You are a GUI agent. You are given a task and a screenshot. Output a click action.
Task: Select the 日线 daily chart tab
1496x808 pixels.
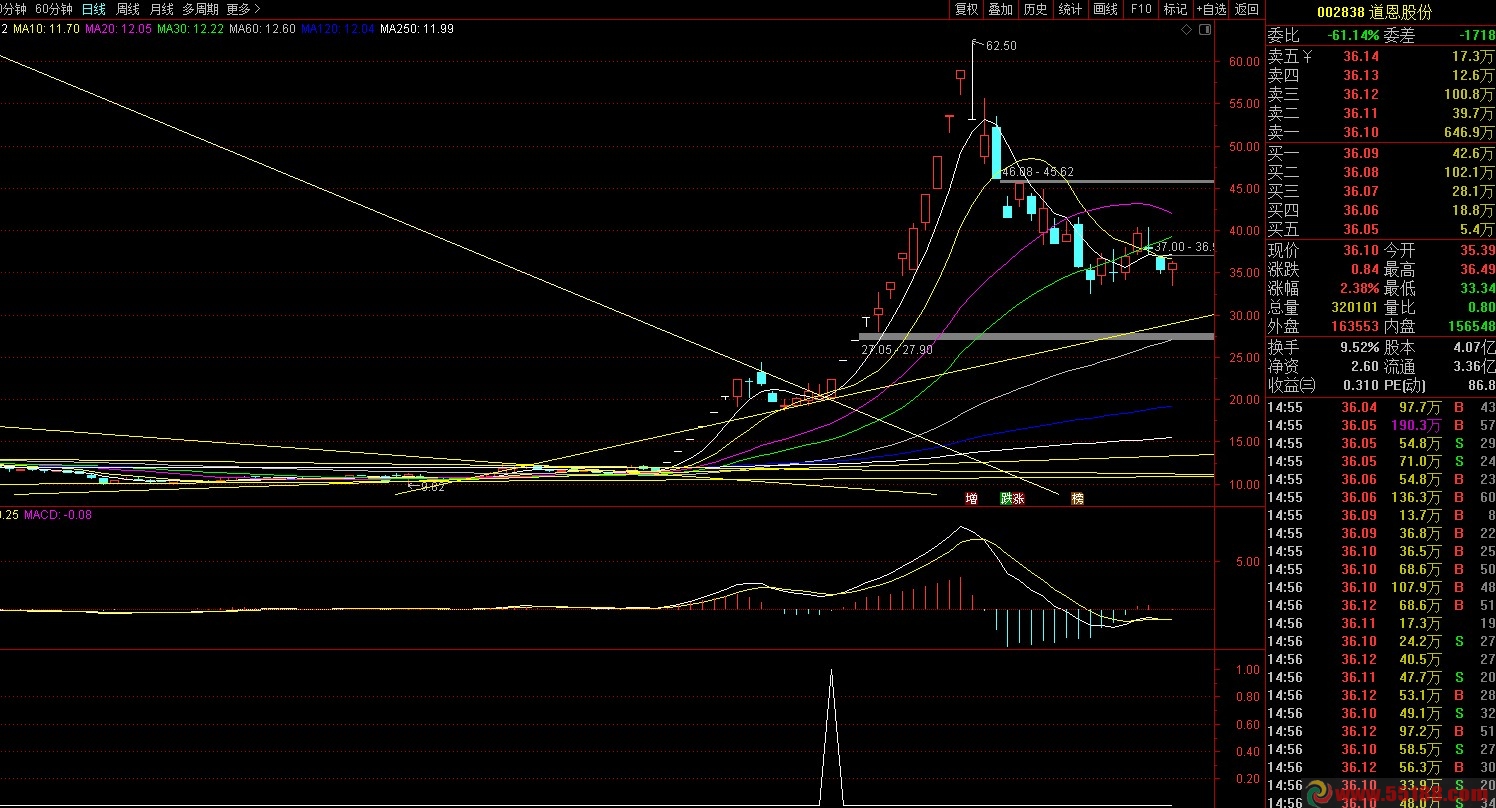click(x=94, y=9)
